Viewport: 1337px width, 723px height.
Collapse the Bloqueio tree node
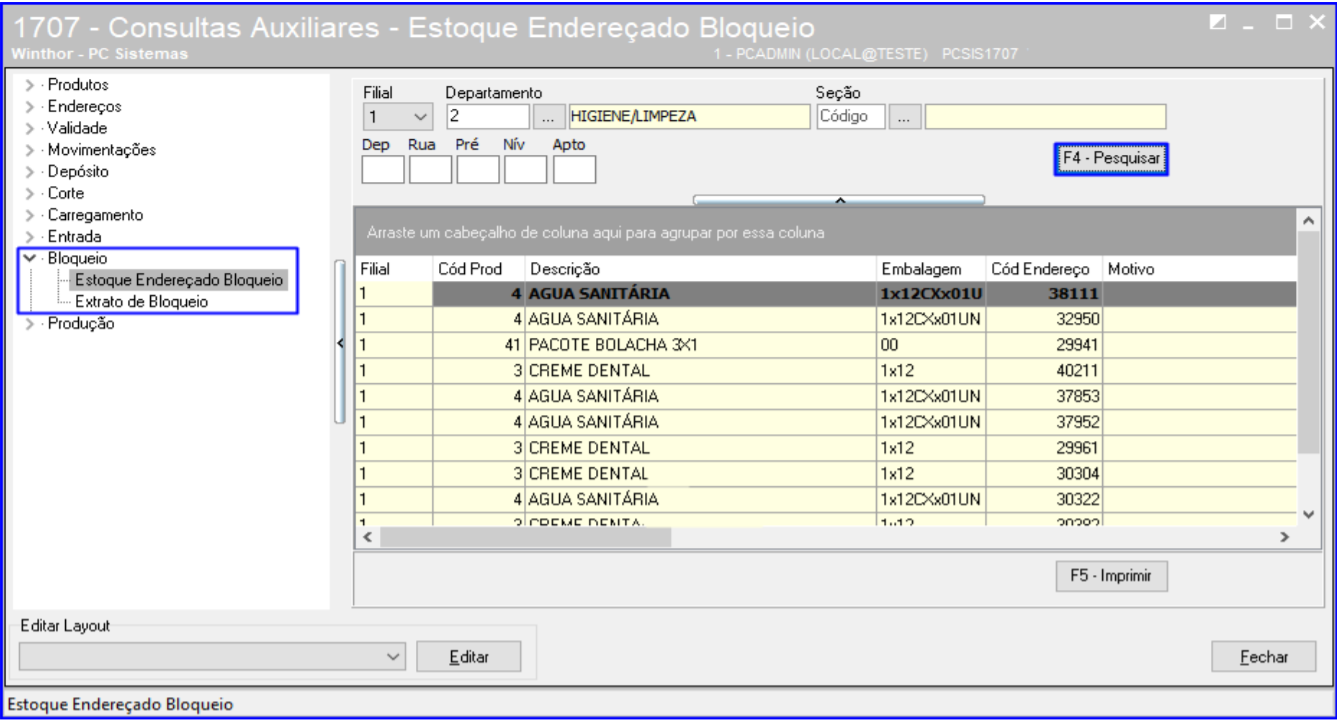(x=27, y=259)
